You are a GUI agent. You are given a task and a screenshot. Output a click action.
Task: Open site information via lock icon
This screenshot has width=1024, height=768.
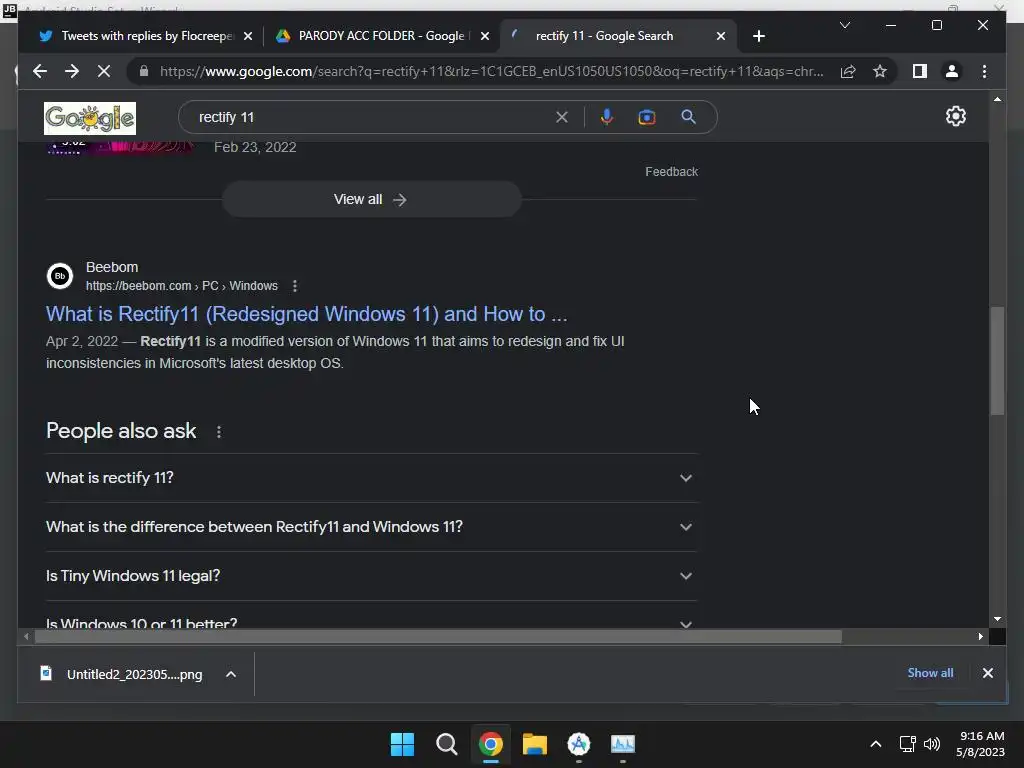pos(144,71)
